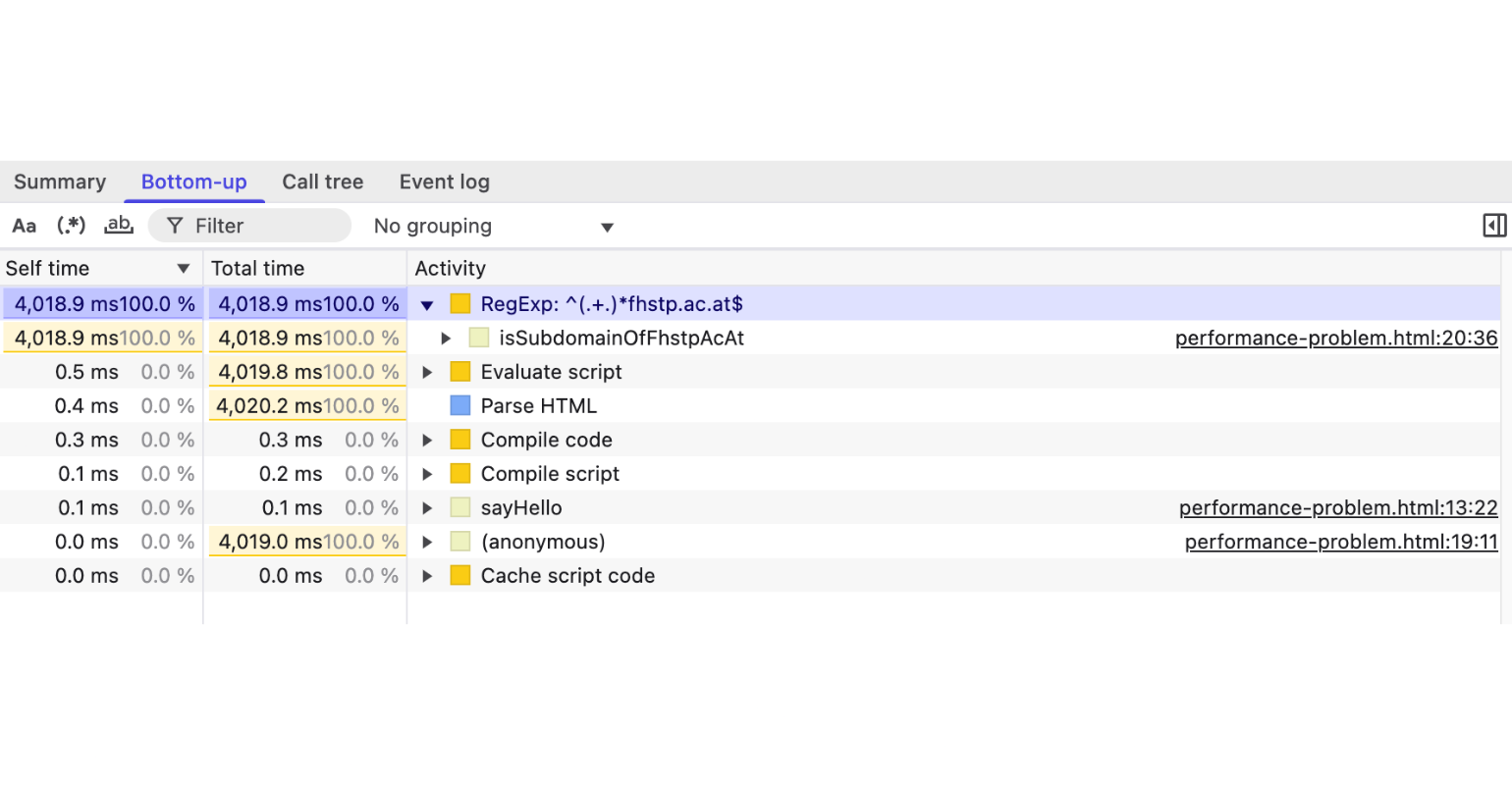The height and width of the screenshot is (785, 1512).
Task: Click the blue Parse HTML icon
Action: tap(459, 406)
